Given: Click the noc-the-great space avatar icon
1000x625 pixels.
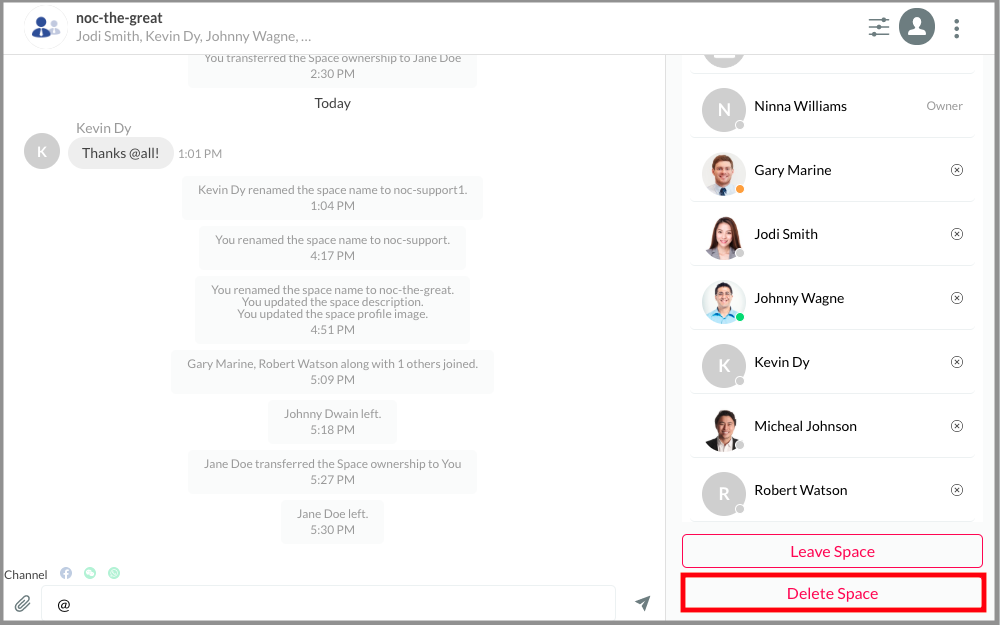Looking at the screenshot, I should (x=45, y=27).
